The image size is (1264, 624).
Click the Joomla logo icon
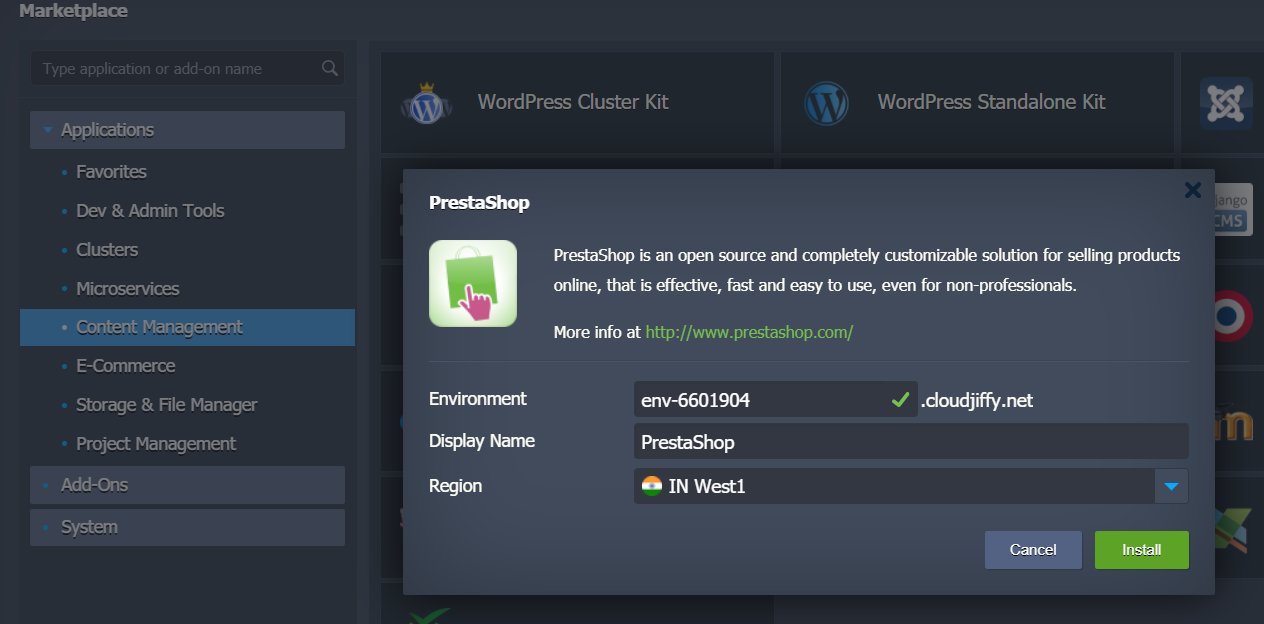(1225, 103)
